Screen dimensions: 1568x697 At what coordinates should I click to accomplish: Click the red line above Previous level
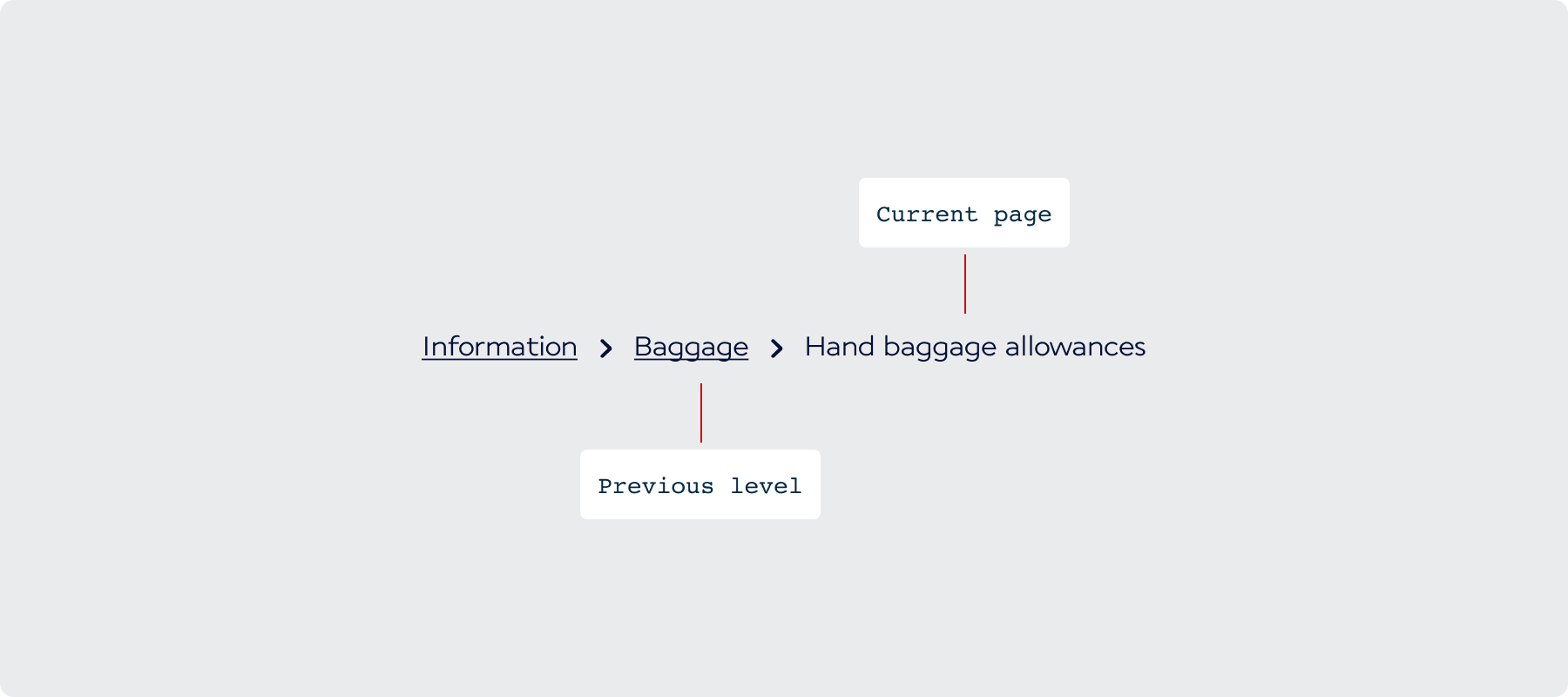point(701,413)
